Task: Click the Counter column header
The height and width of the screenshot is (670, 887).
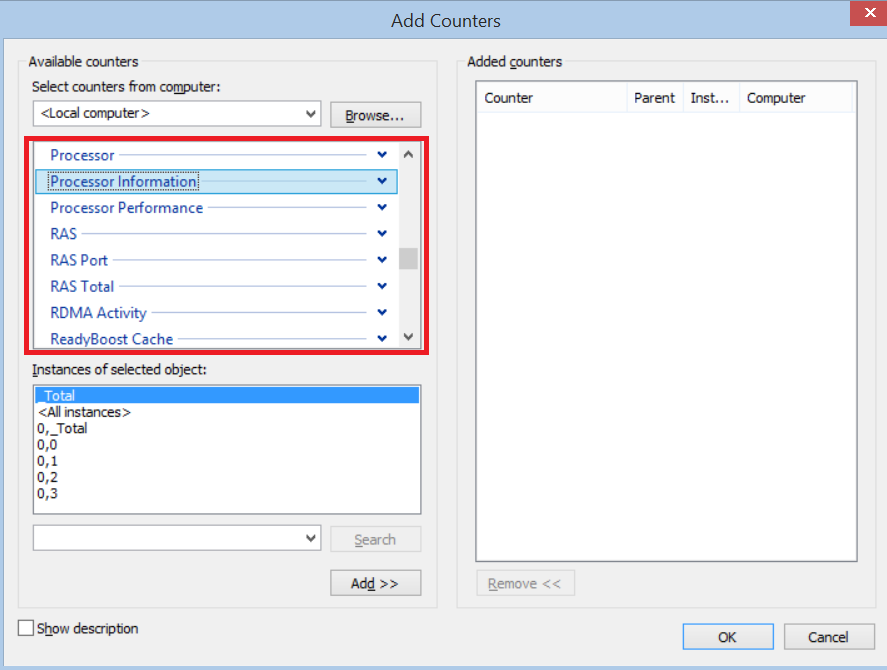Action: click(x=550, y=97)
